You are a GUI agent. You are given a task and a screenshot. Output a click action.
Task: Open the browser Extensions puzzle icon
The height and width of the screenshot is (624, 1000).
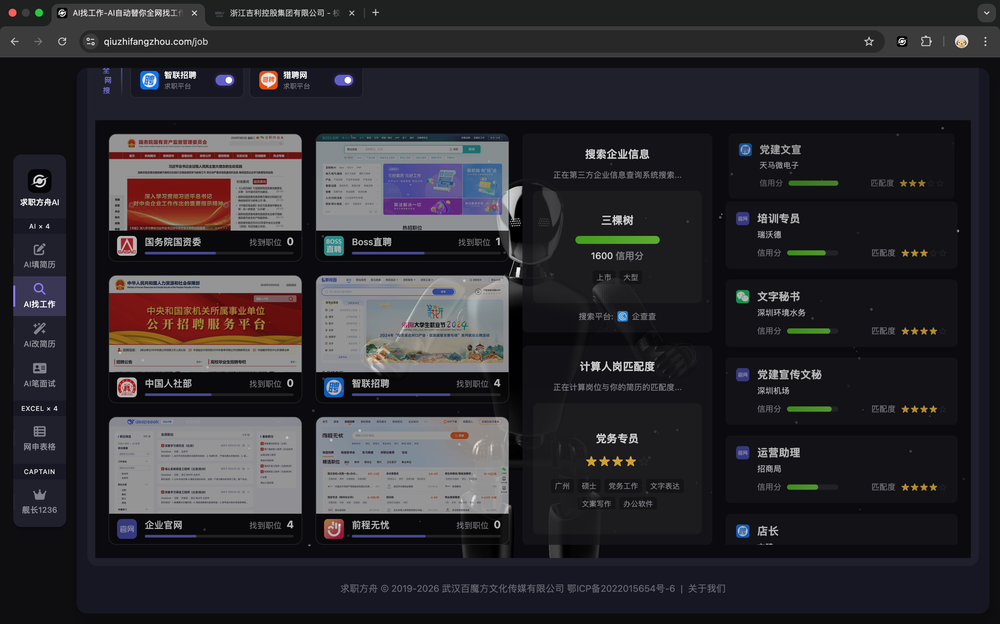tap(926, 41)
